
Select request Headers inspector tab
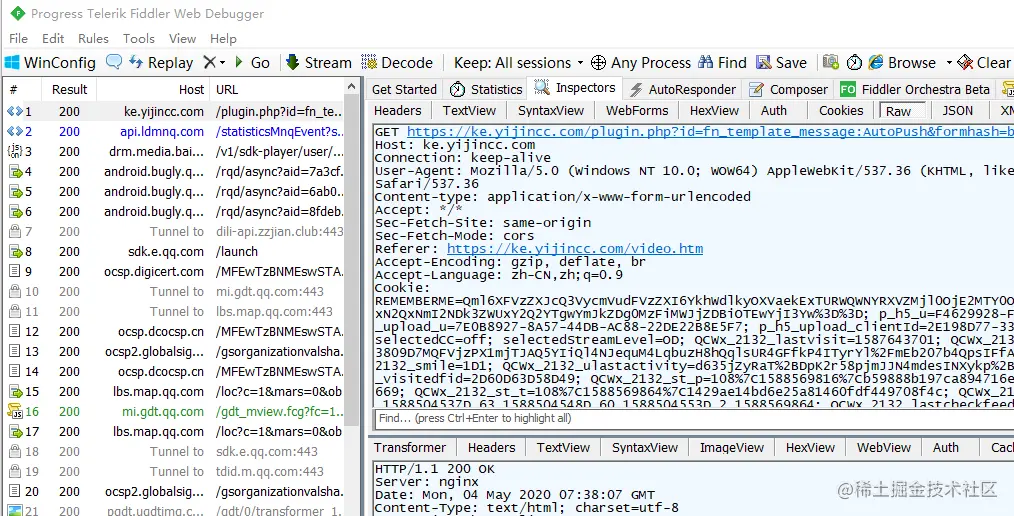(x=398, y=111)
